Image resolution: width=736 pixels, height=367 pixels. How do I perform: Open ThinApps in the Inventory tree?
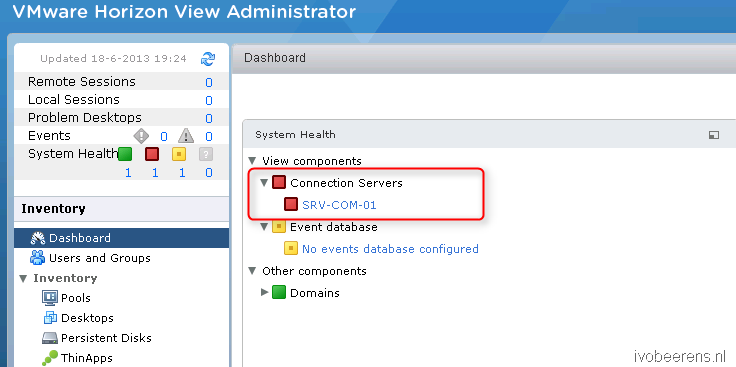pos(87,358)
